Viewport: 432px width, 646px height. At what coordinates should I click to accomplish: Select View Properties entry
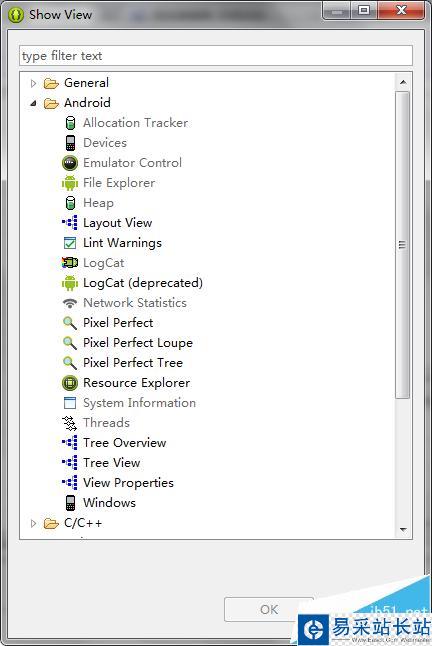[x=128, y=483]
